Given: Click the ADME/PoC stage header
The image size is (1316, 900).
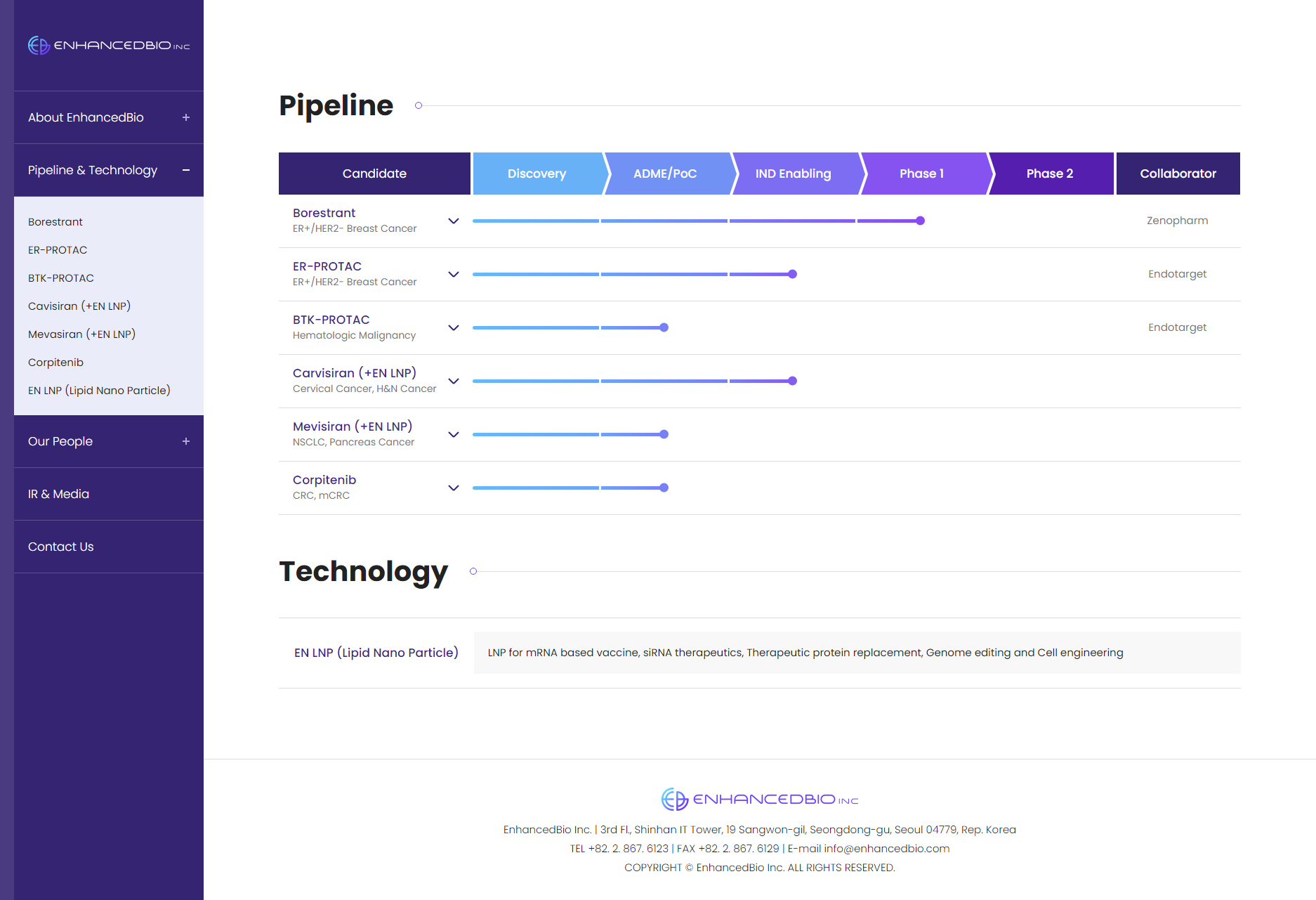Looking at the screenshot, I should pyautogui.click(x=665, y=174).
